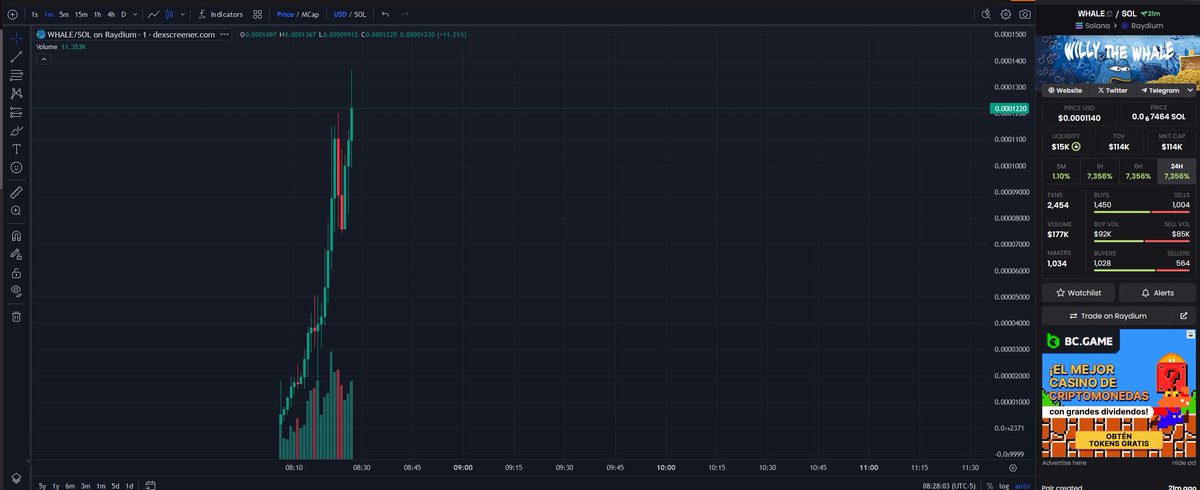Select the 15m timeframe
The image size is (1200, 490).
point(81,15)
